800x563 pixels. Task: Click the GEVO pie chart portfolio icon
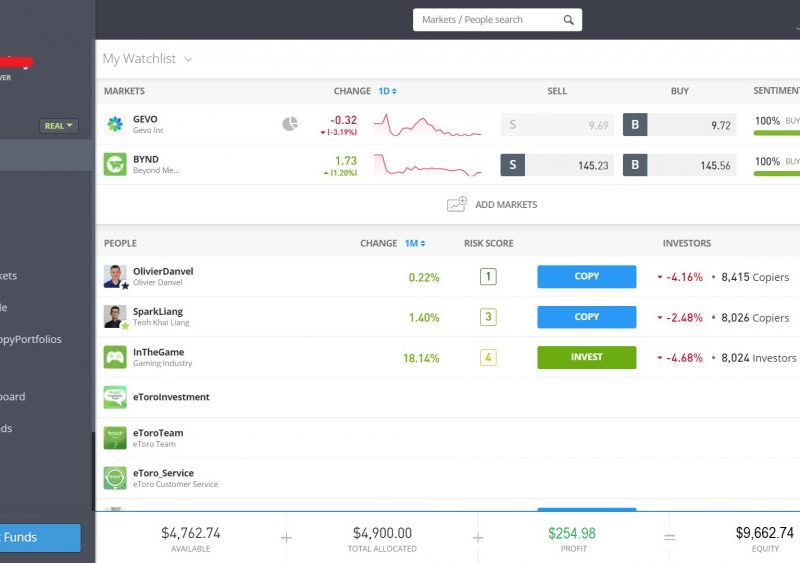(290, 124)
